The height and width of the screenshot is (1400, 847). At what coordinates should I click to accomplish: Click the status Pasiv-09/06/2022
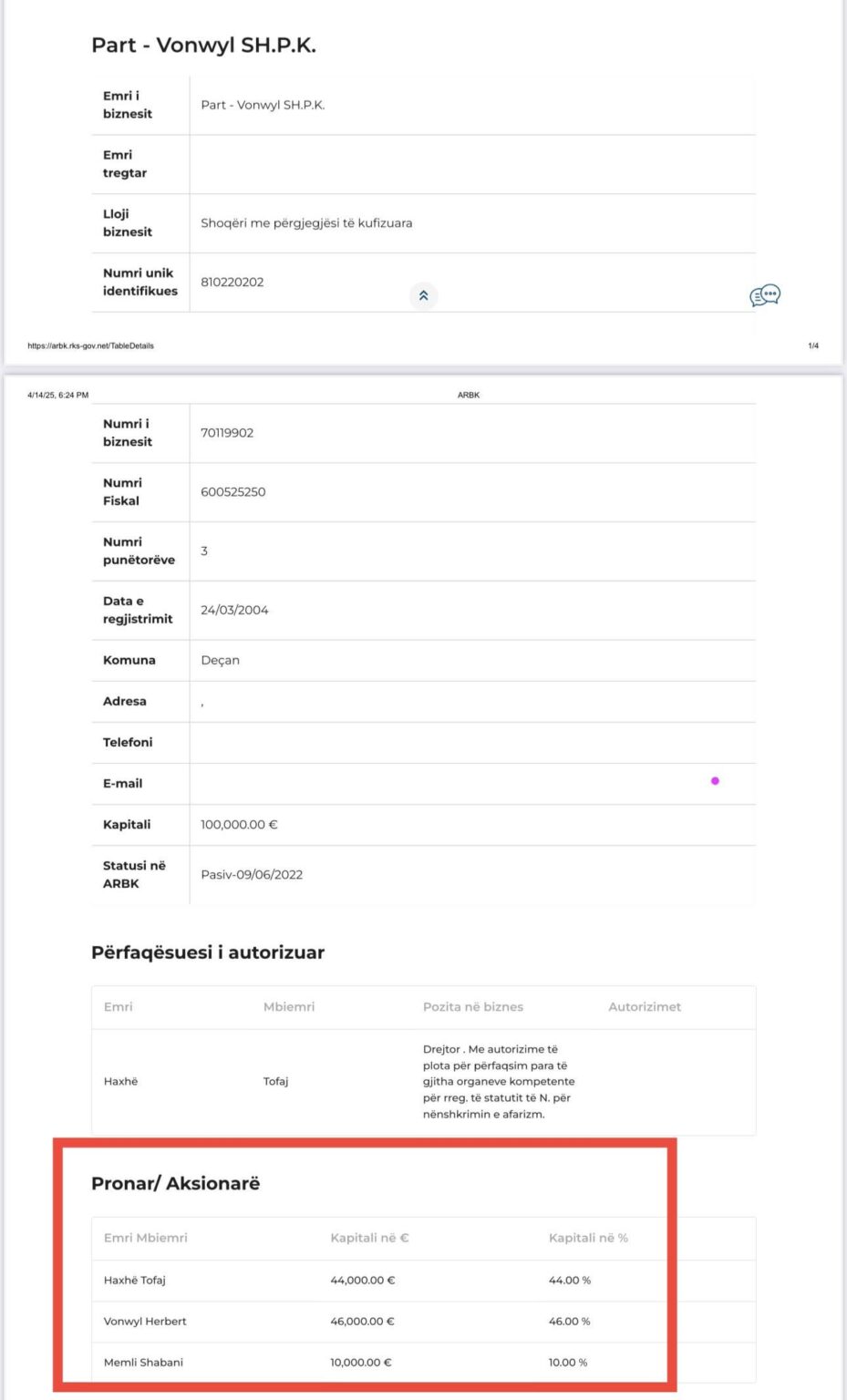(252, 875)
